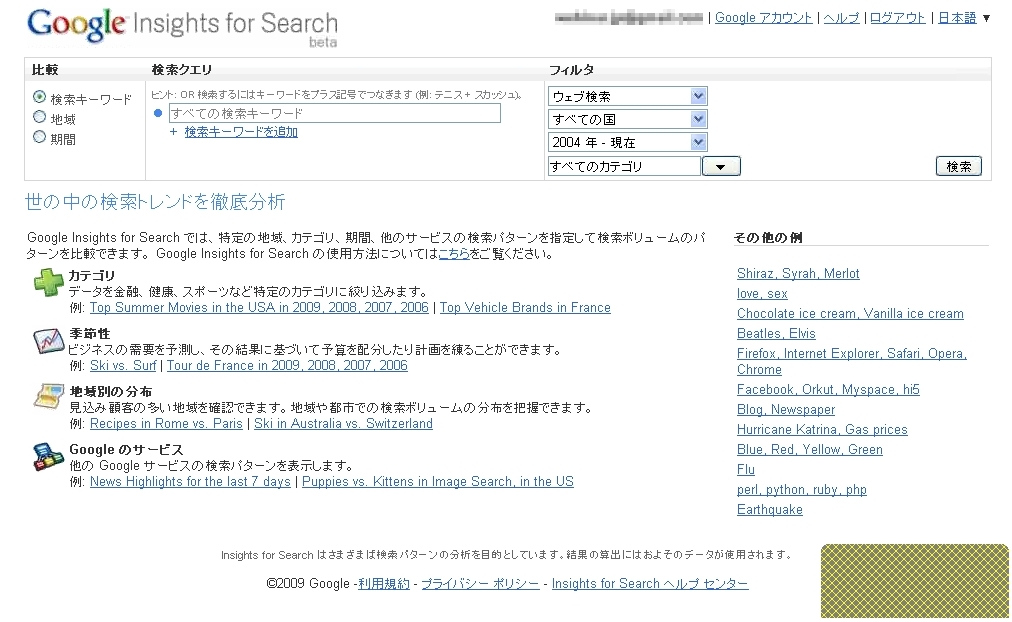This screenshot has width=1012, height=622.
Task: Open News Highlights for the last 7 days
Action: (x=190, y=482)
